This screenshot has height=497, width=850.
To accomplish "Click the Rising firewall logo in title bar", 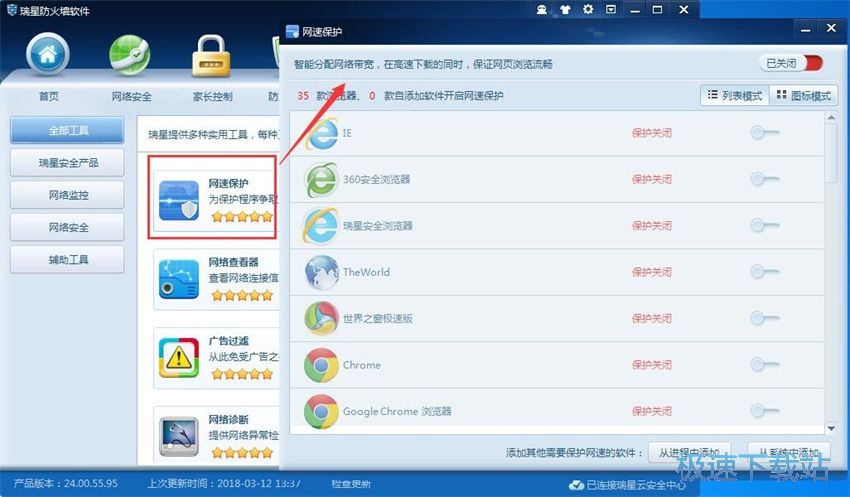I will [x=11, y=10].
